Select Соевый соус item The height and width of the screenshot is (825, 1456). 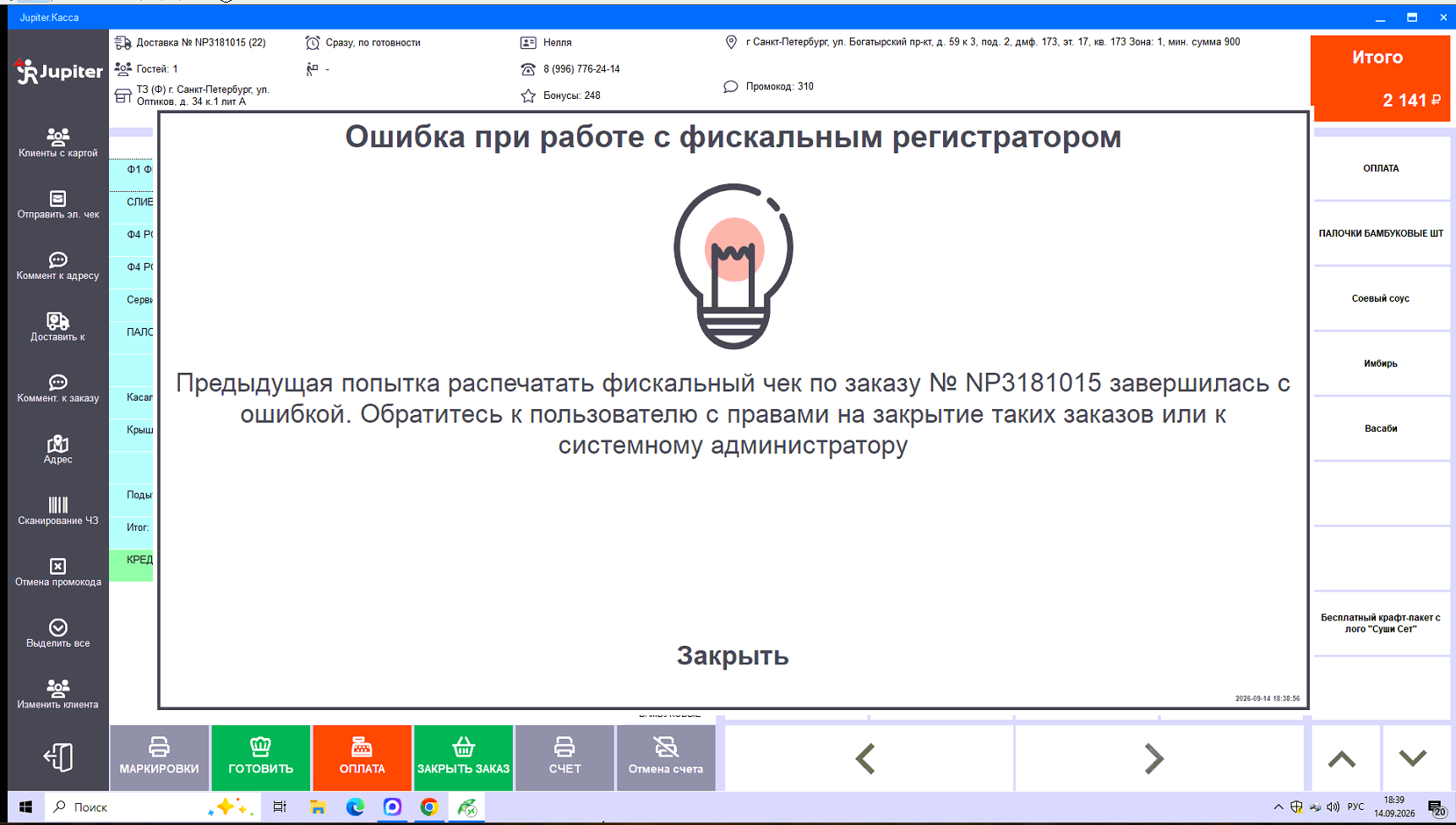[1381, 298]
